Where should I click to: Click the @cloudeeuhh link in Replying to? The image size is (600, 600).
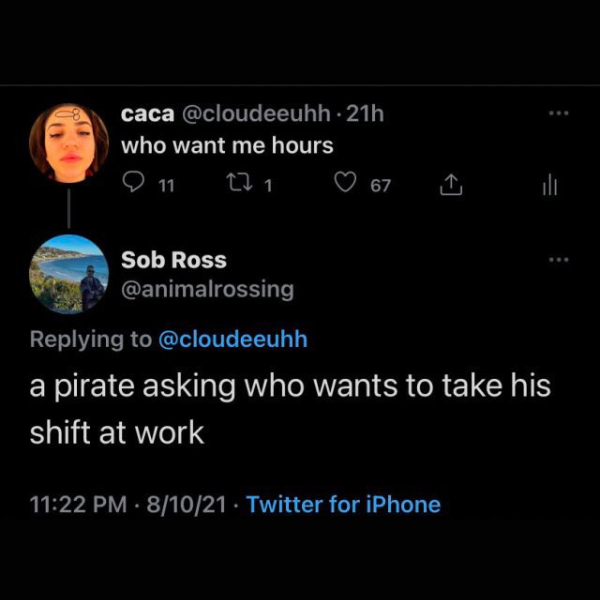tap(233, 339)
